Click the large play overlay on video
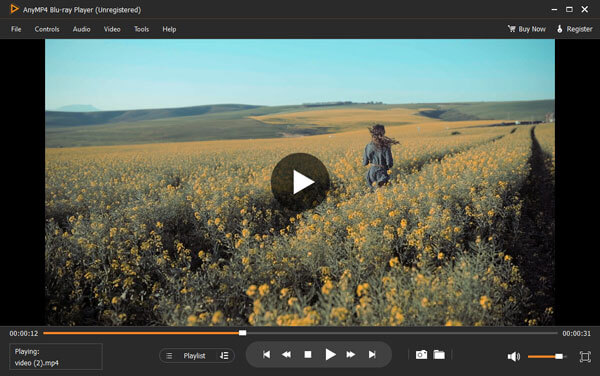600x376 pixels. (300, 182)
